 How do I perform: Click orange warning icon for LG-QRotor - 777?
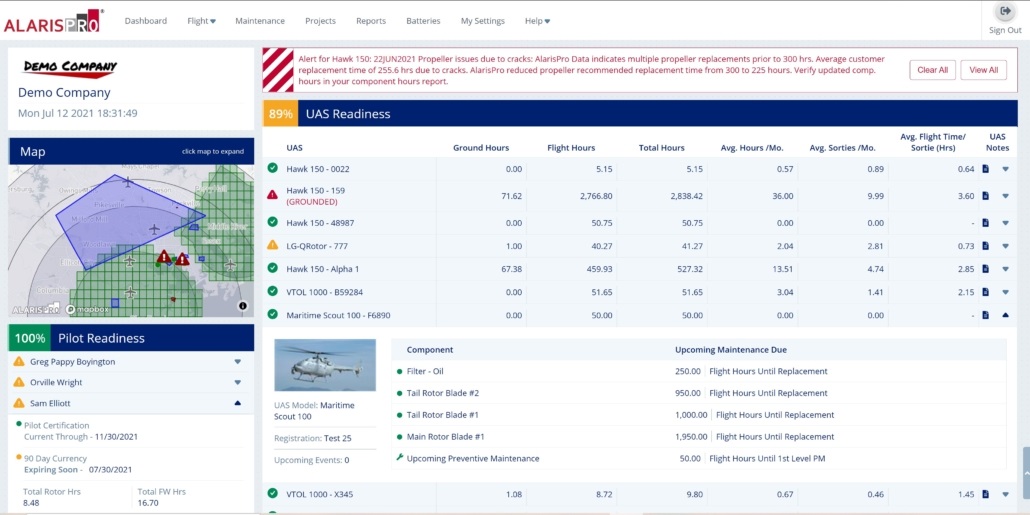pos(272,245)
